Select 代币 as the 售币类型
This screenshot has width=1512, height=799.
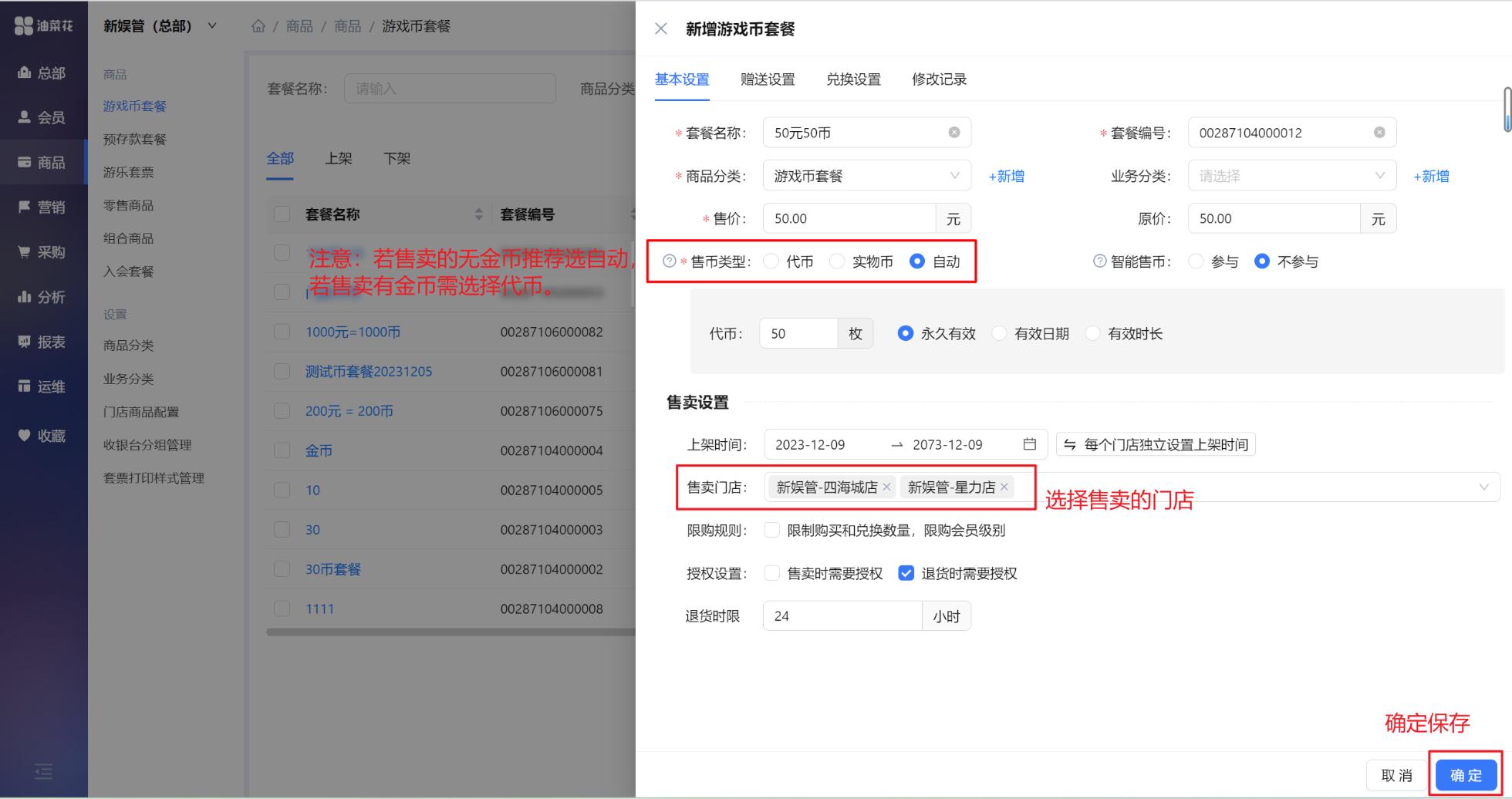coord(771,261)
